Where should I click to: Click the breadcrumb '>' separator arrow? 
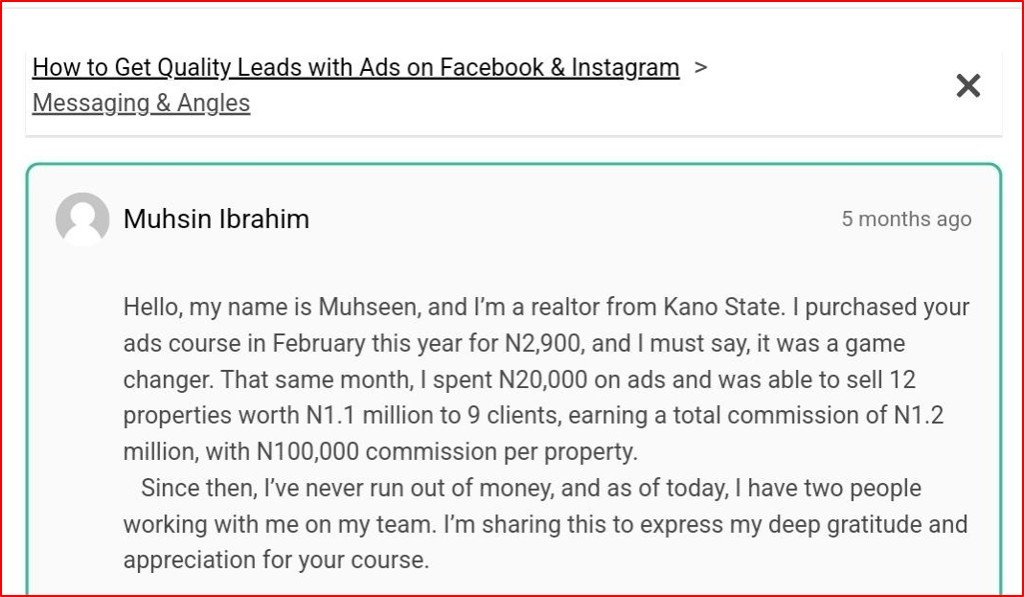point(701,68)
